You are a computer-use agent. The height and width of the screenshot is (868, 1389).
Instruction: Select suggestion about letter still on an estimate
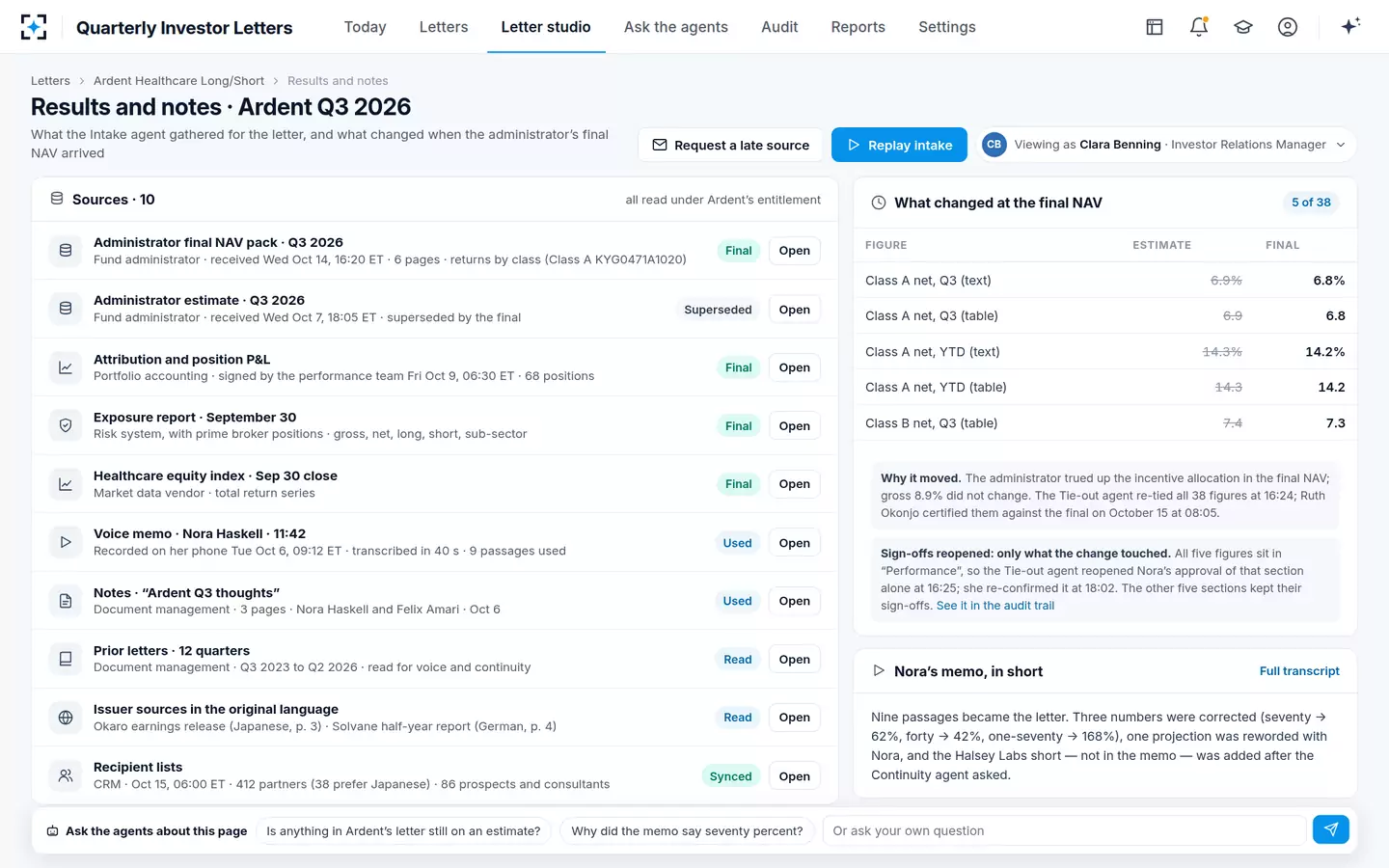coord(403,830)
